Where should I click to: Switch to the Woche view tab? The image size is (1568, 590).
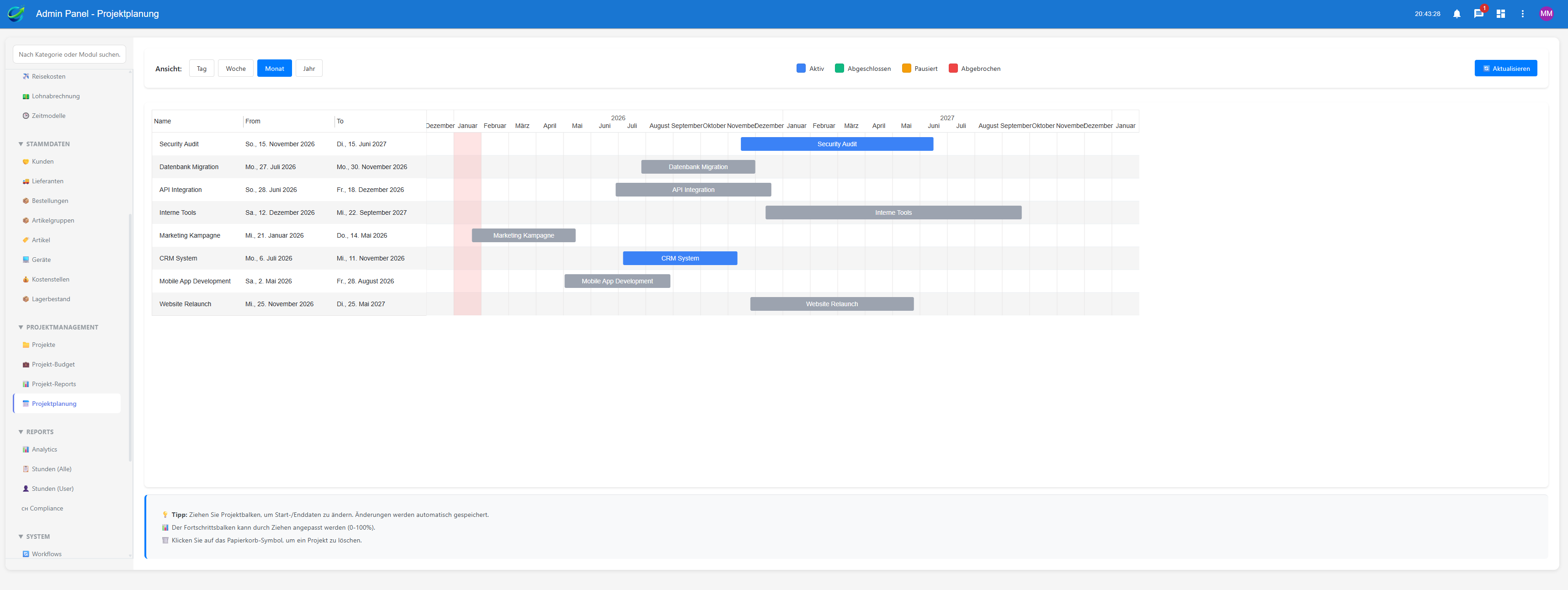[235, 68]
